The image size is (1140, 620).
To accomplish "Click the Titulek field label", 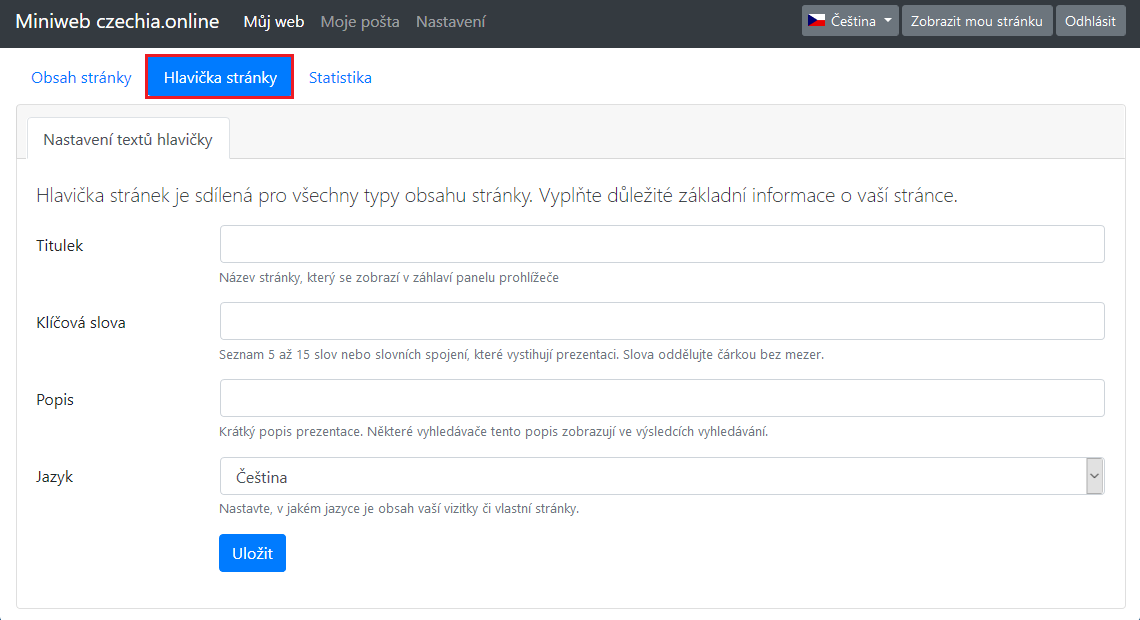I will (x=60, y=245).
